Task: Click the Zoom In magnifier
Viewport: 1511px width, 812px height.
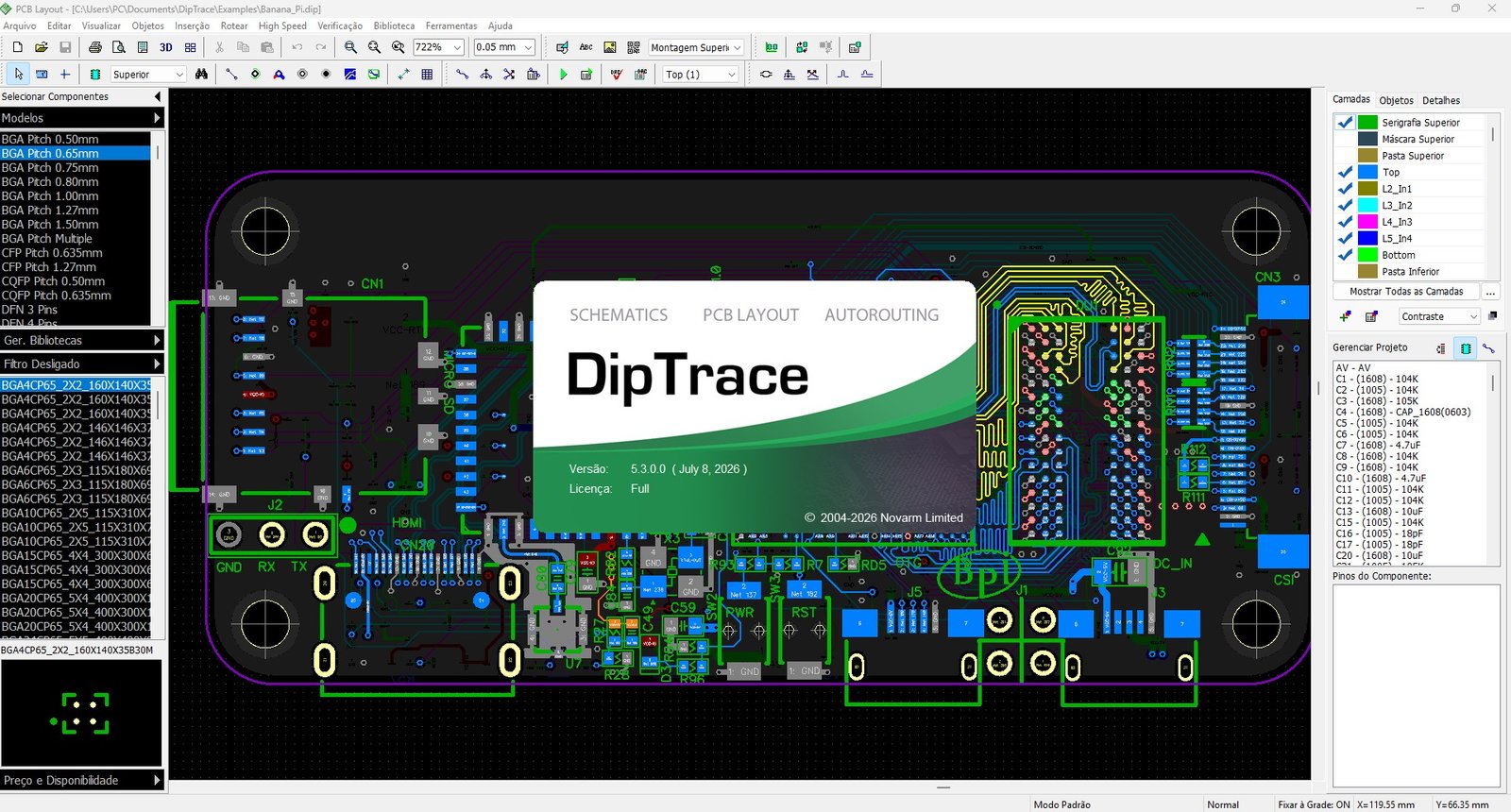Action: [x=350, y=47]
